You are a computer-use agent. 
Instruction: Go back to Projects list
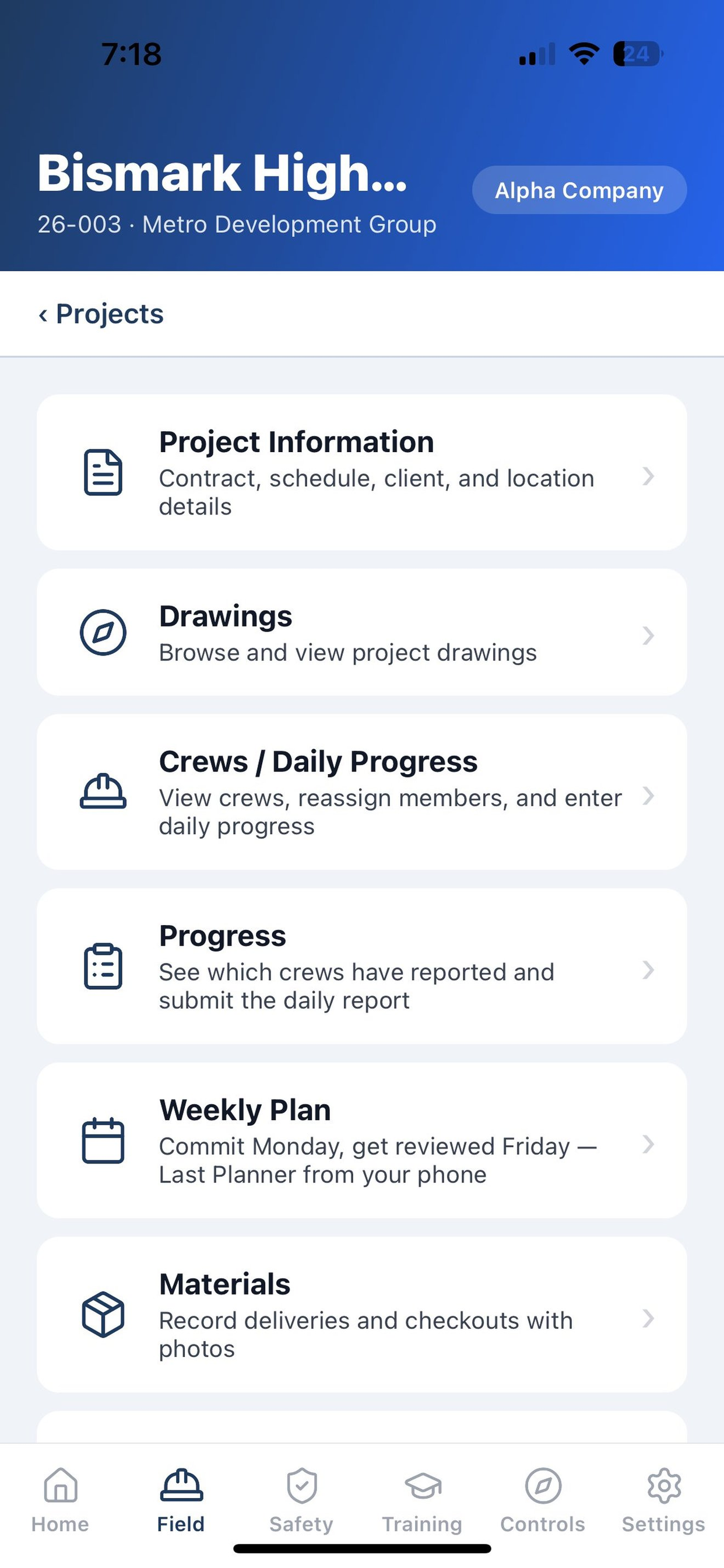pos(101,314)
